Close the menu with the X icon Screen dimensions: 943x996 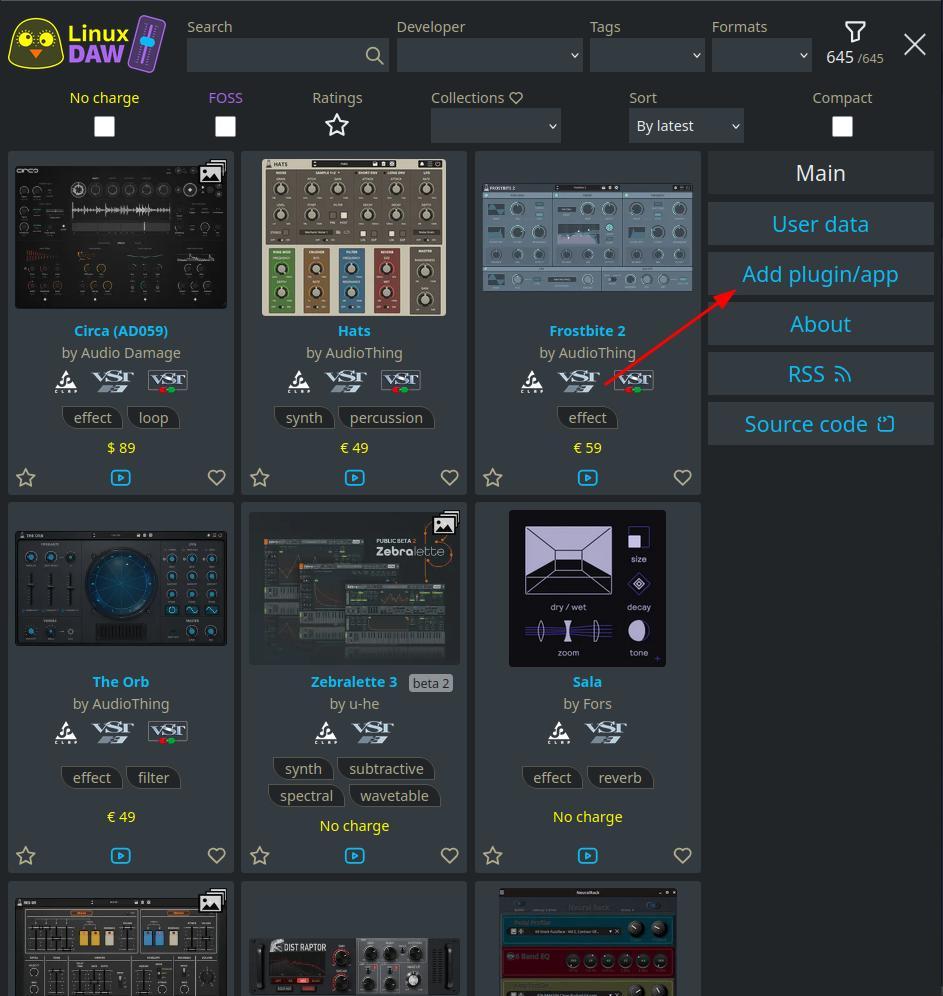click(x=914, y=44)
